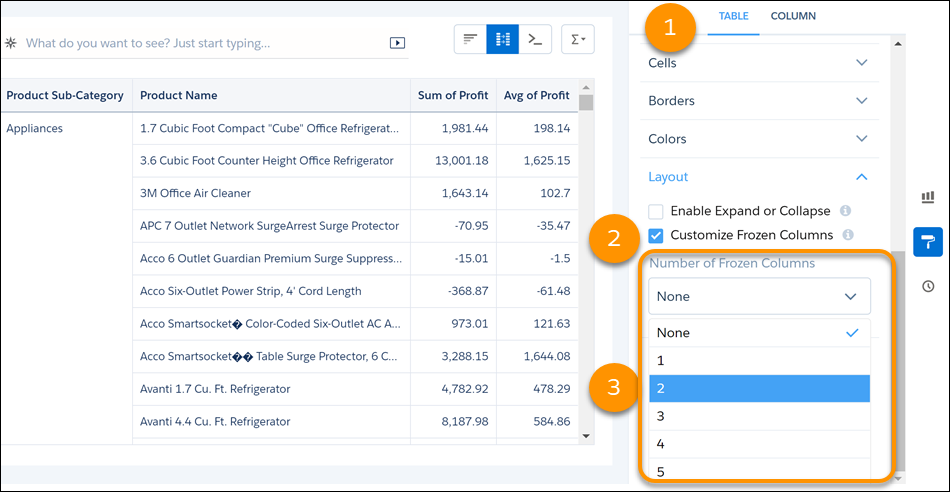The width and height of the screenshot is (950, 492).
Task: Click the Product Sub-Category column header
Action: pyautogui.click(x=65, y=95)
